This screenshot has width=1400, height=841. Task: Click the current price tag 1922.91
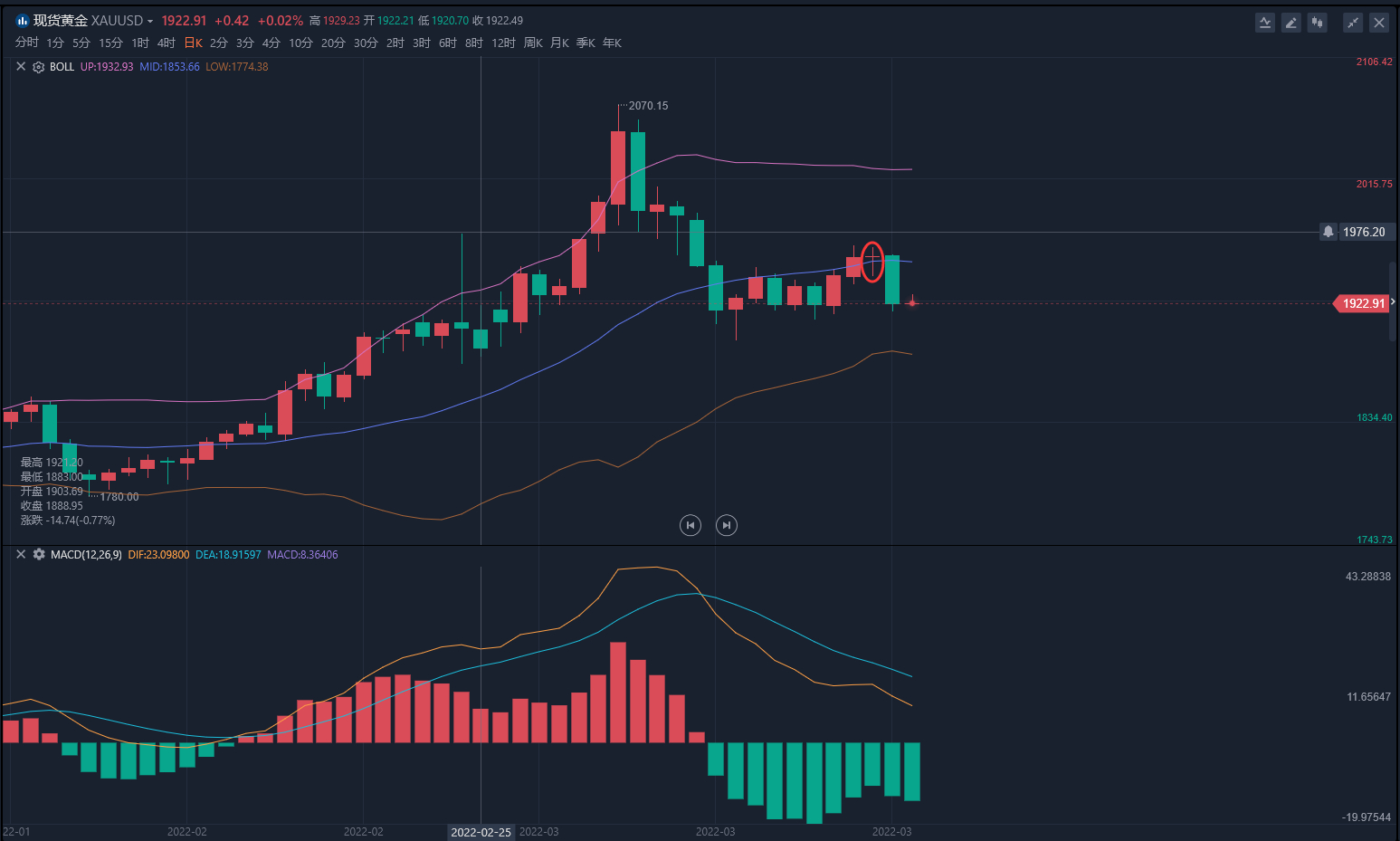1362,303
